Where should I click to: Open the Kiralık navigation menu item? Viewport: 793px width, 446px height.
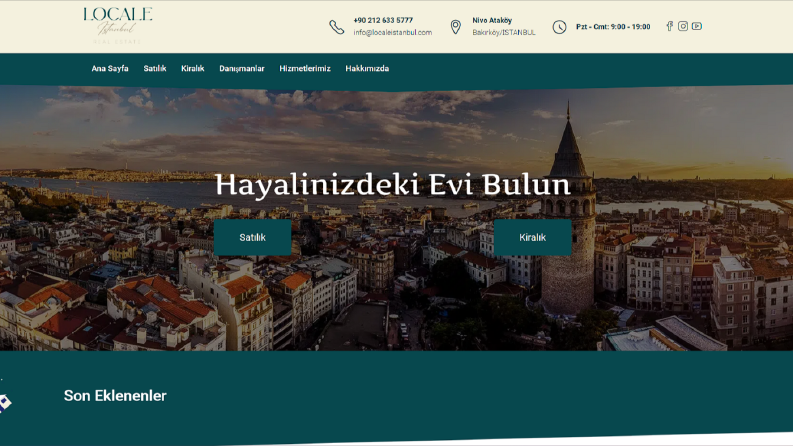click(193, 68)
